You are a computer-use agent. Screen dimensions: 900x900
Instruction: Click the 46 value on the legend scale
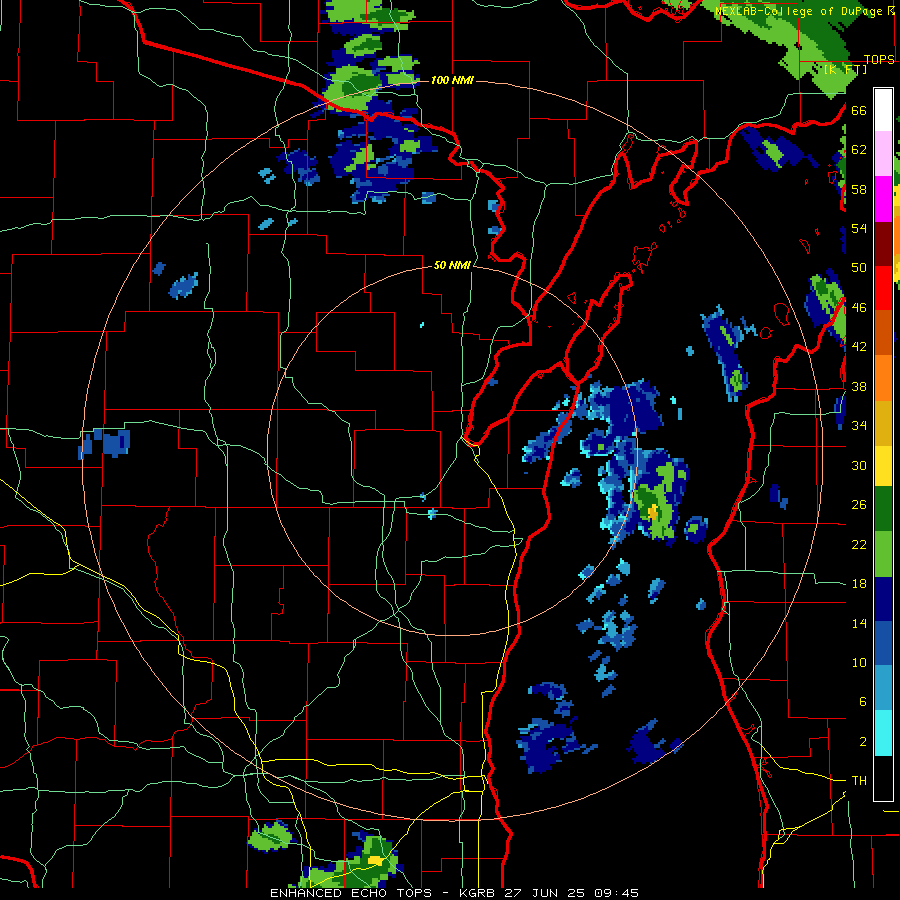(x=859, y=308)
